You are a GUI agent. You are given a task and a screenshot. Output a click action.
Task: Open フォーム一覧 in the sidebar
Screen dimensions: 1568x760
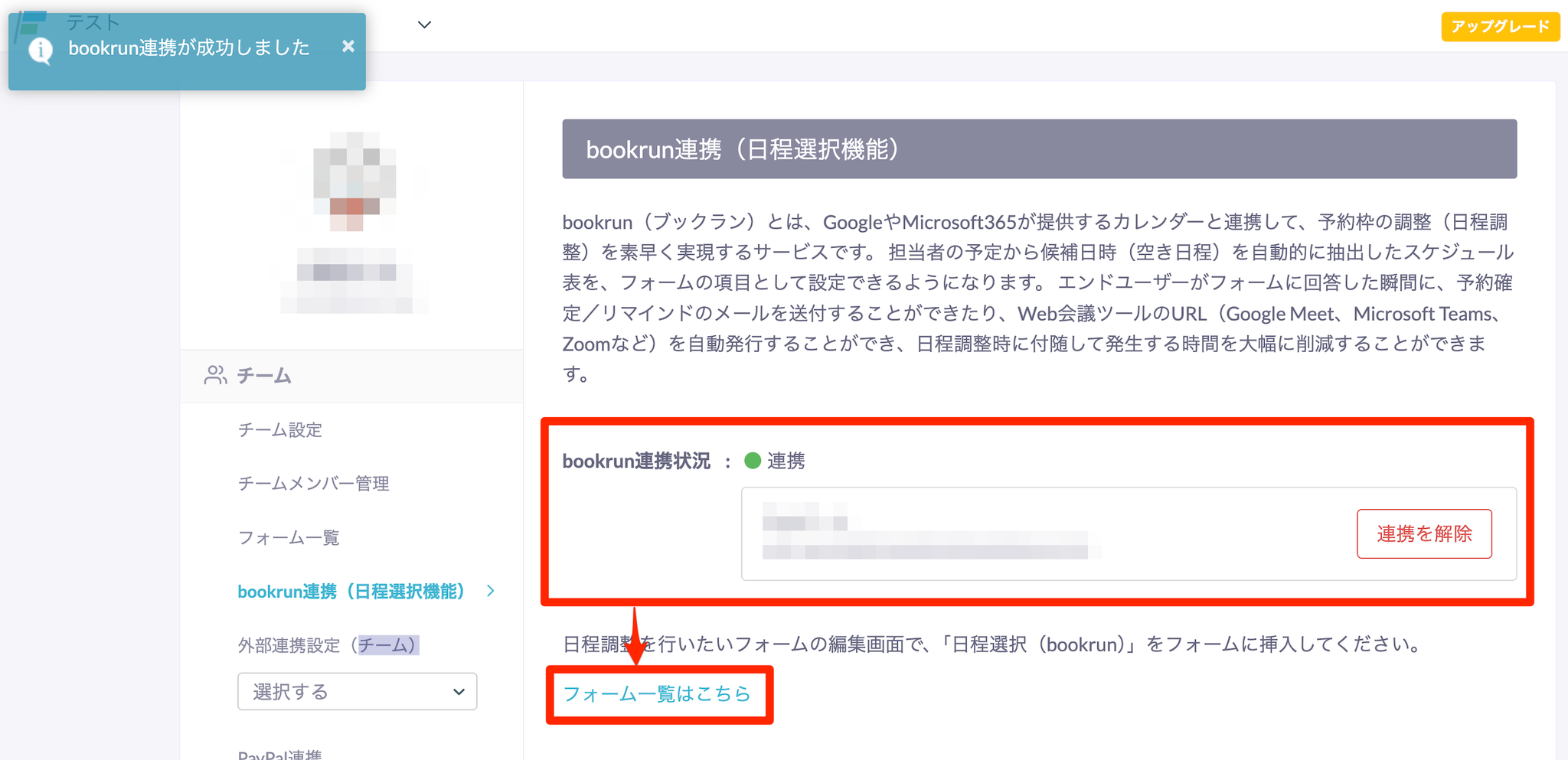[x=289, y=537]
